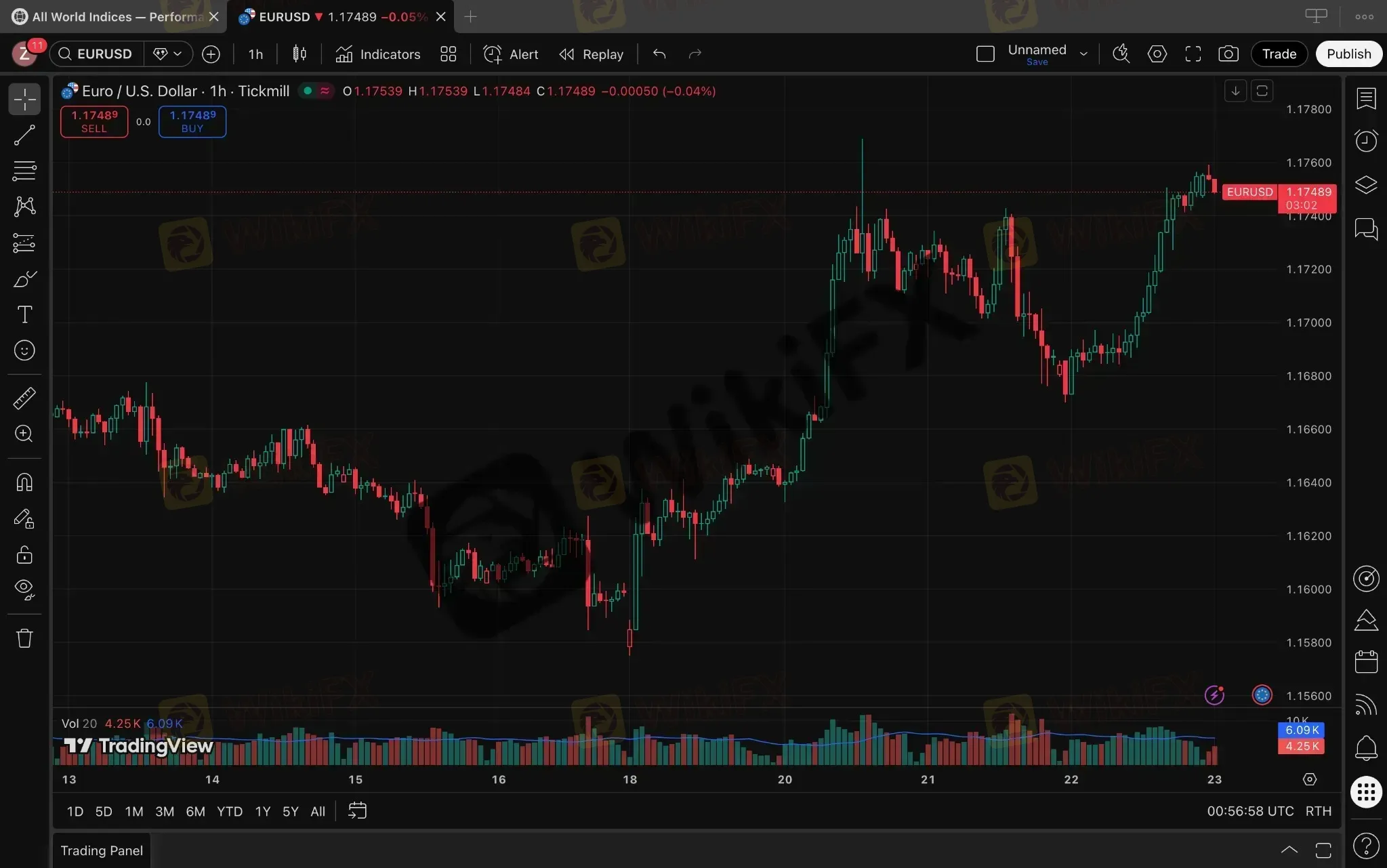Click the Publish button
The height and width of the screenshot is (868, 1387).
point(1348,54)
